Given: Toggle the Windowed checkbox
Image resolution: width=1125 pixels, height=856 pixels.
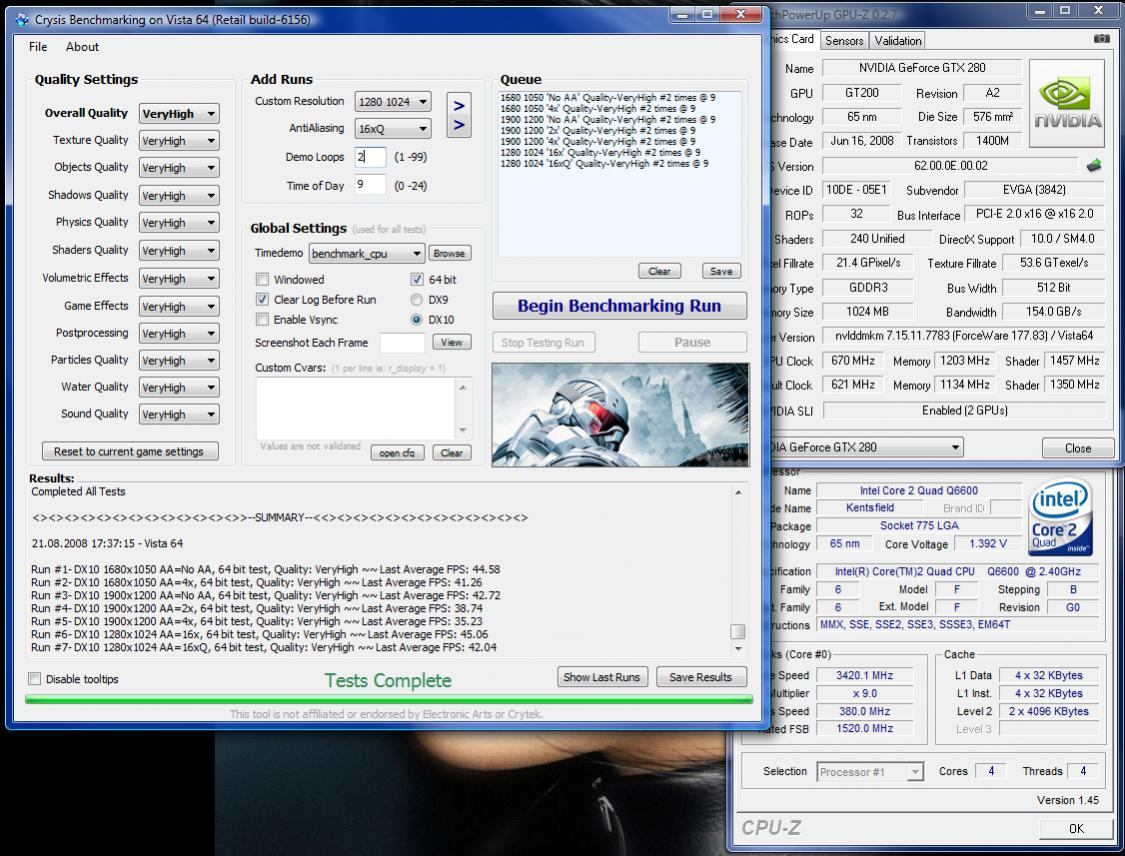Looking at the screenshot, I should (x=263, y=279).
